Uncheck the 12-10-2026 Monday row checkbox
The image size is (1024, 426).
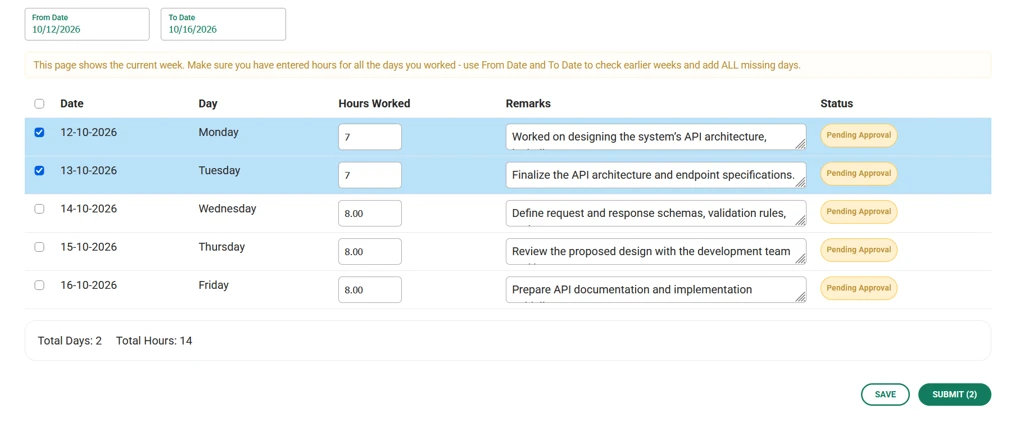pos(39,133)
